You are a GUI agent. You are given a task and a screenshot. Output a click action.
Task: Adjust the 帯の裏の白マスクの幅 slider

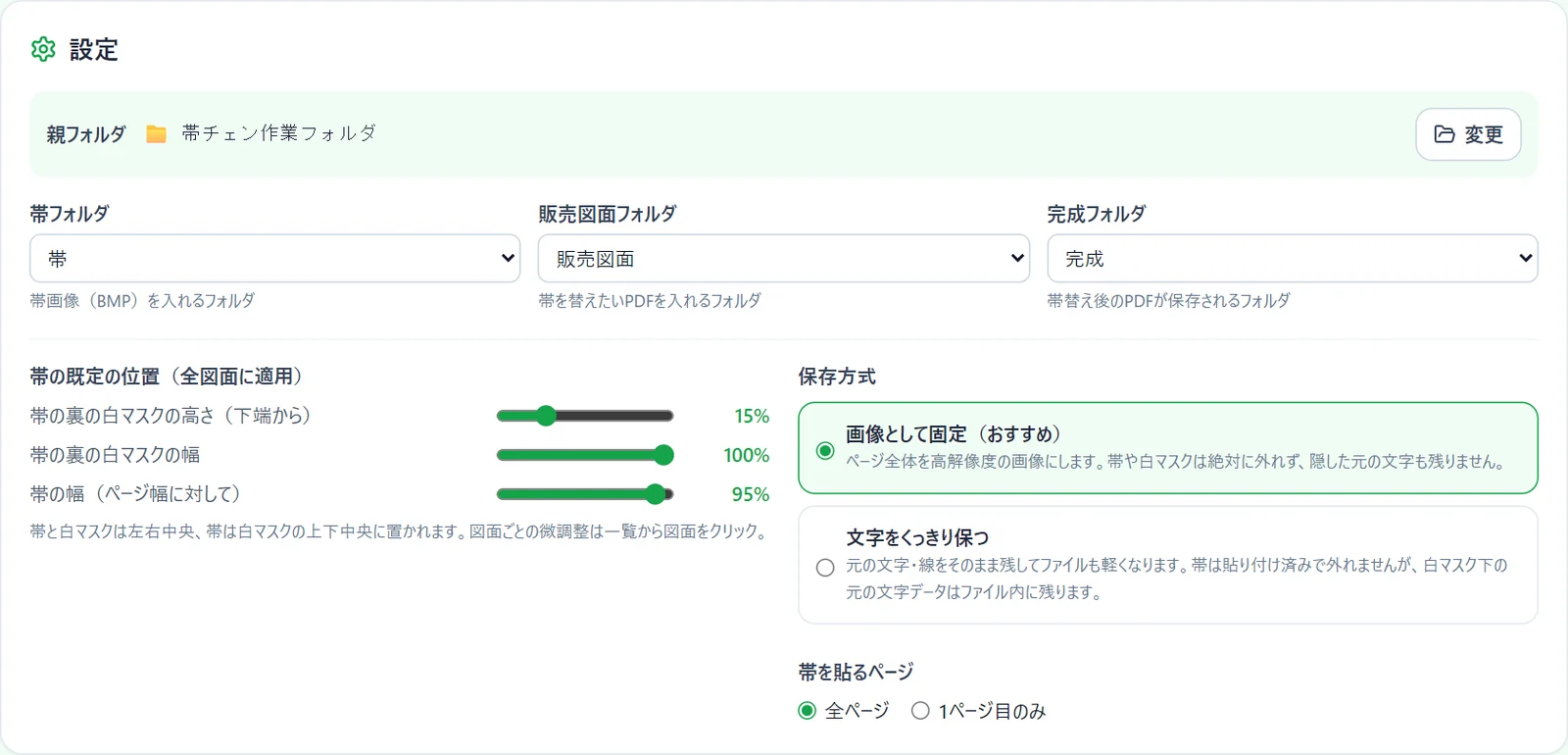(585, 455)
